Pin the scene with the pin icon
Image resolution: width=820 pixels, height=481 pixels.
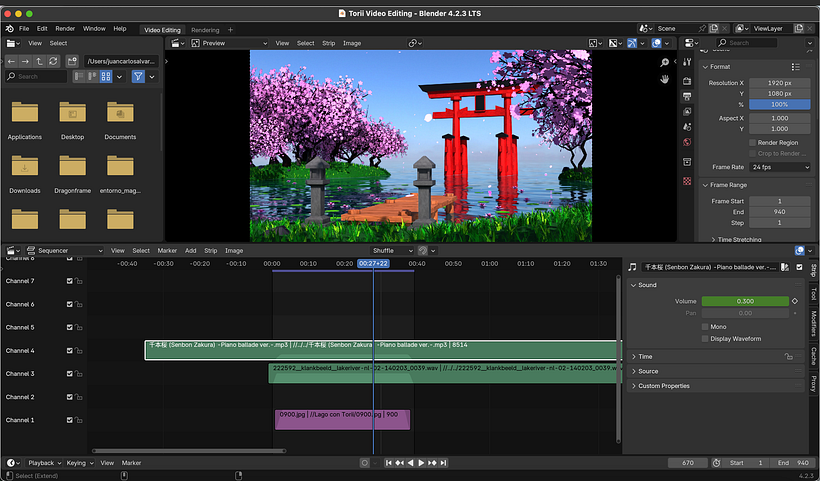[x=702, y=29]
